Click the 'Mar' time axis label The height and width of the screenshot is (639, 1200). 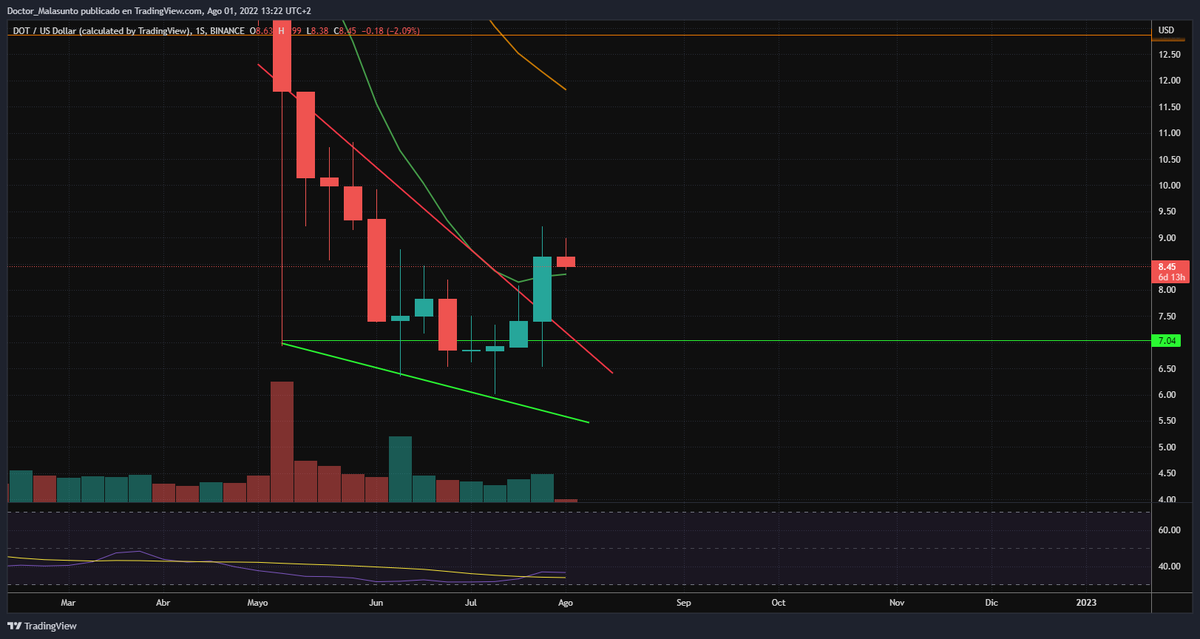coord(68,603)
